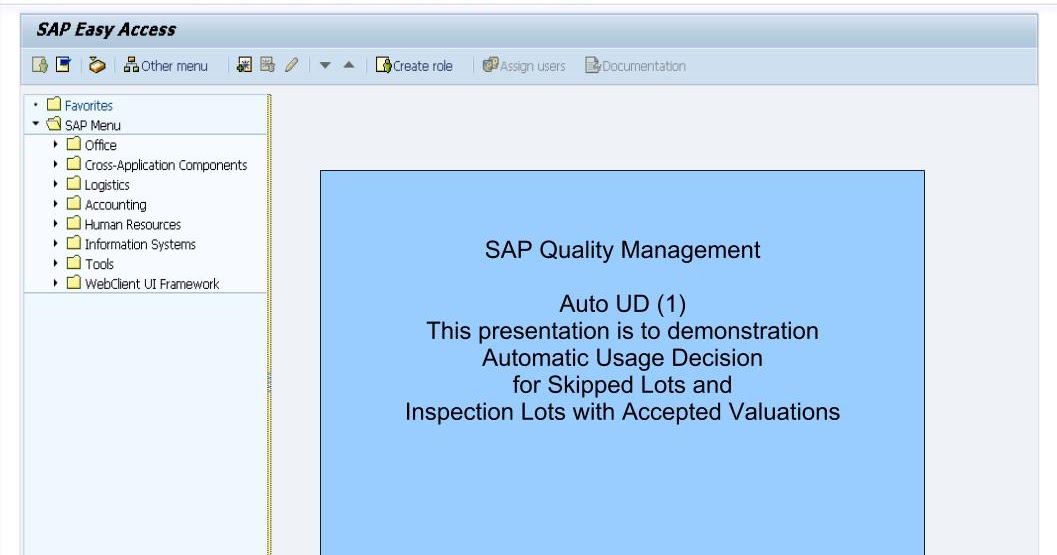Expand the WebClient UI Framework arrow
The height and width of the screenshot is (555, 1057).
[55, 283]
